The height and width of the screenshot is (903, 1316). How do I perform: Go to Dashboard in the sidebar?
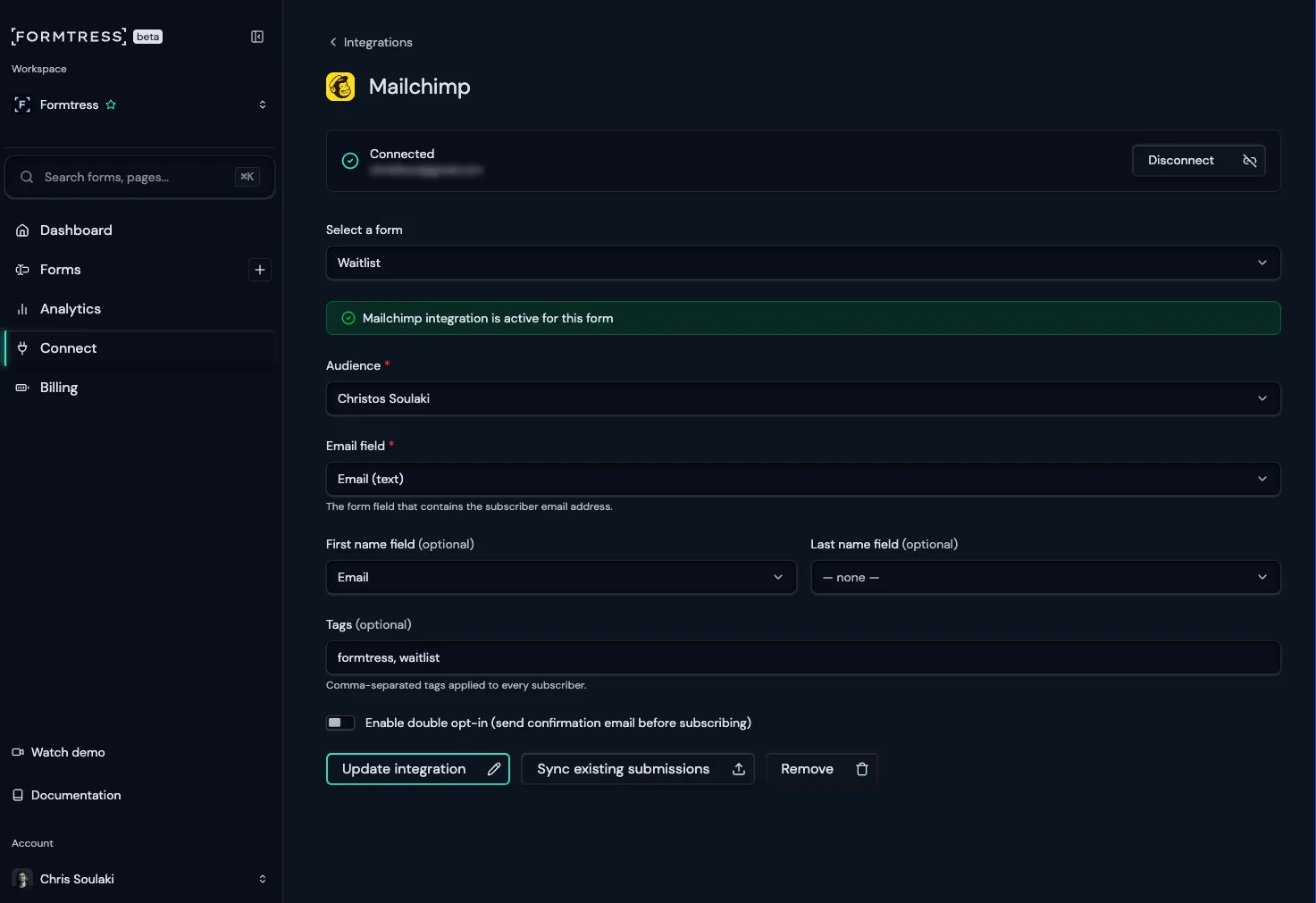[x=139, y=230]
